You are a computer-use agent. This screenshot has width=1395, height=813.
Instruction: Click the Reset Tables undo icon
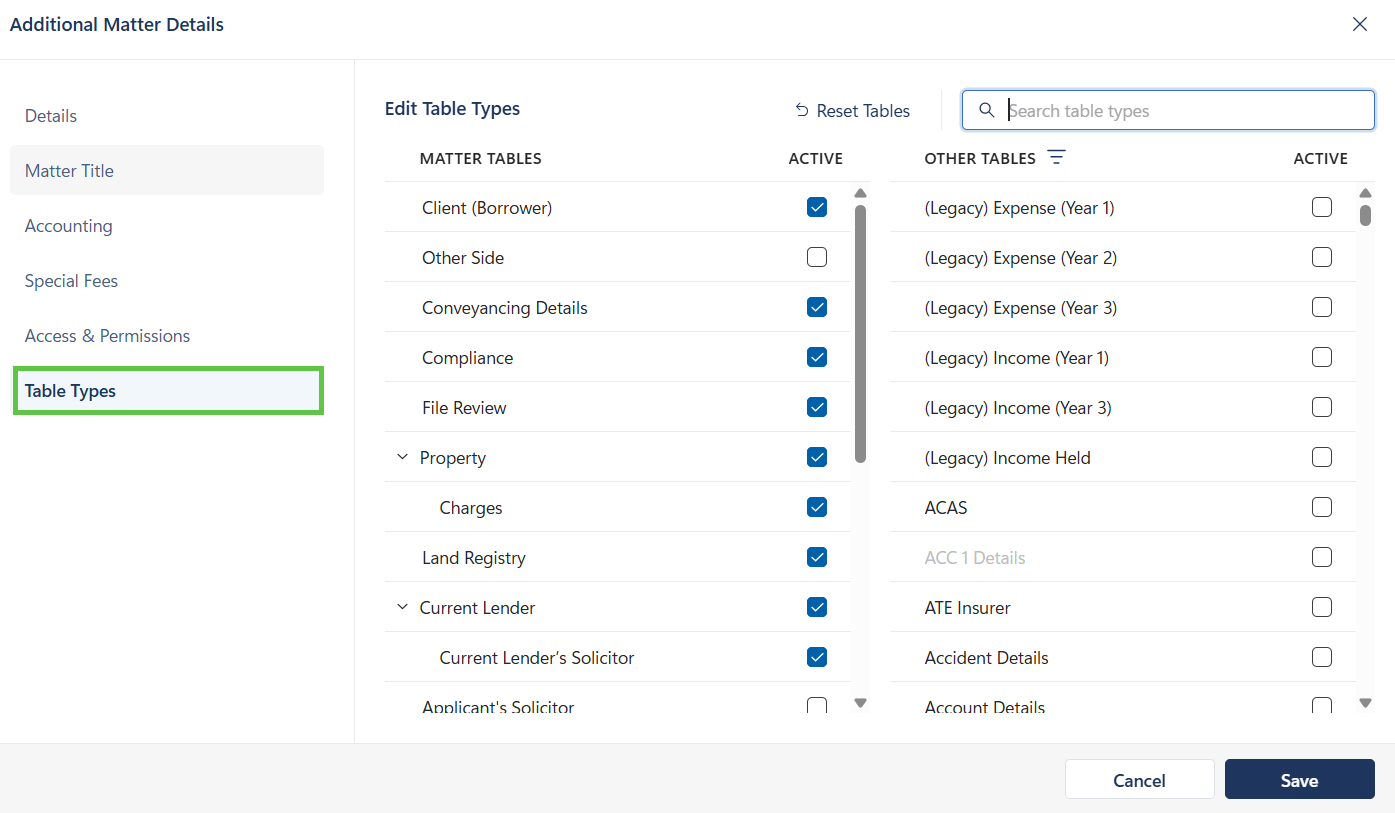pos(802,110)
